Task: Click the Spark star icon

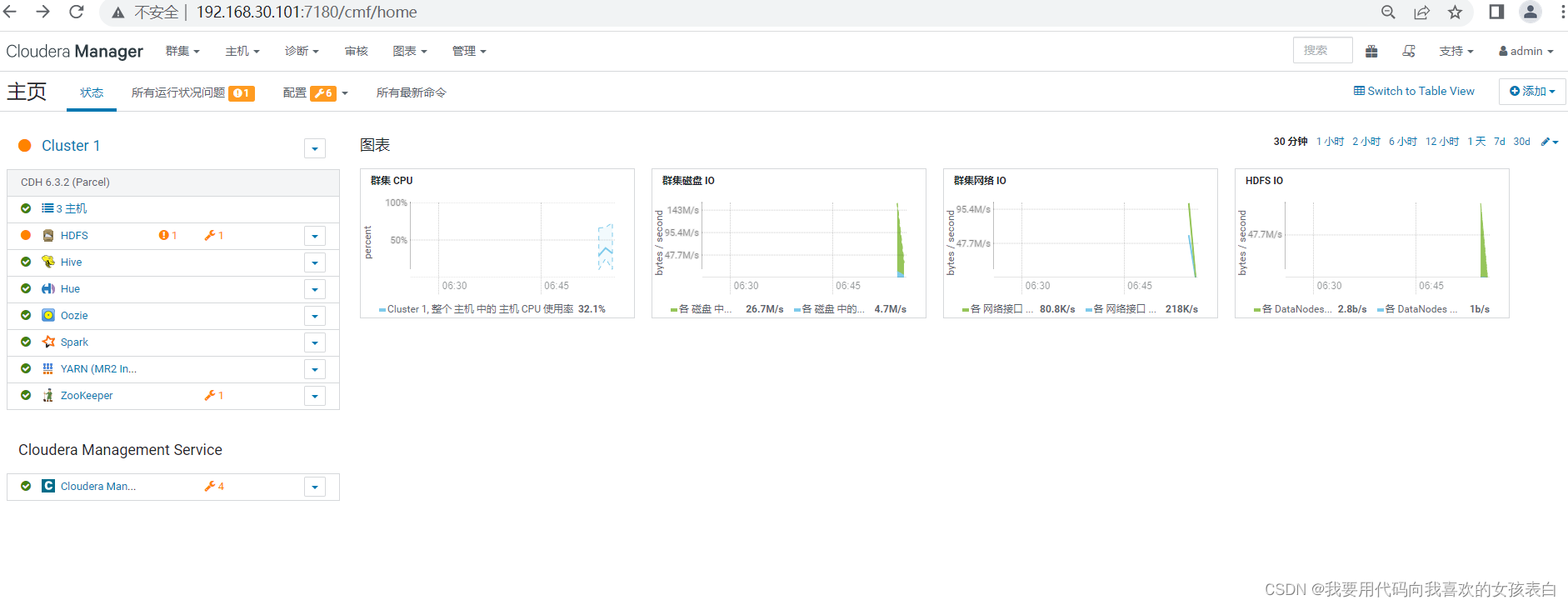Action: point(48,342)
